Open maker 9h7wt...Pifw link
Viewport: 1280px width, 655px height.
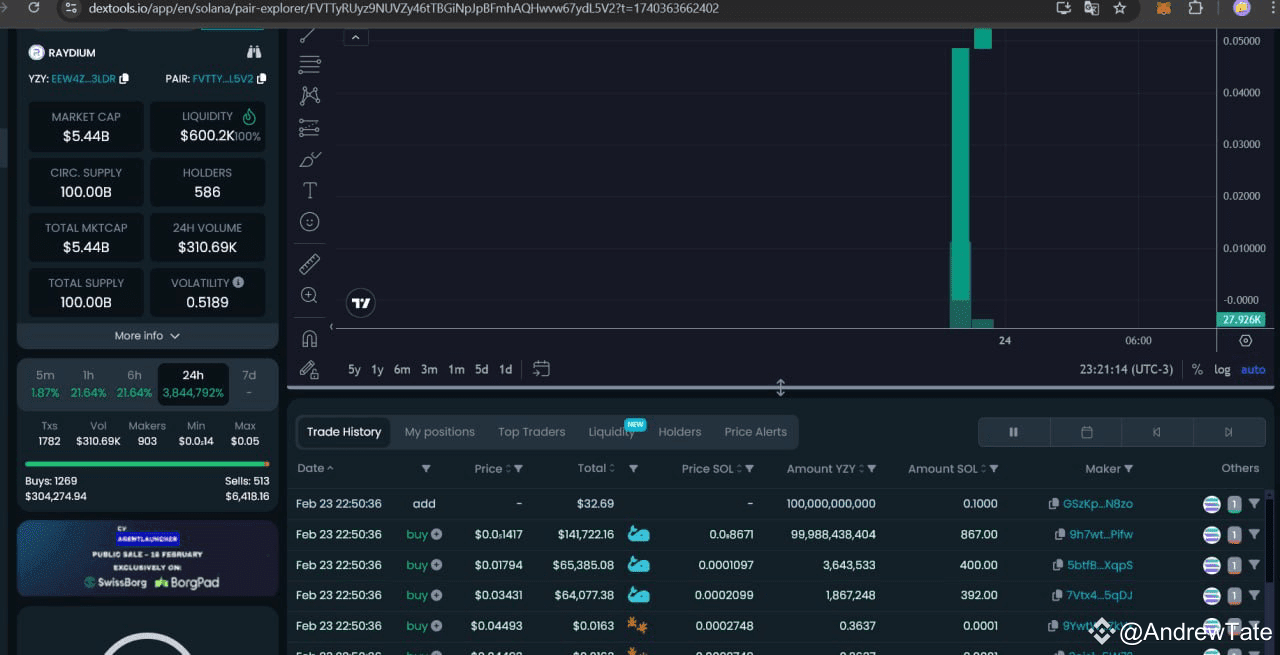pos(1101,534)
